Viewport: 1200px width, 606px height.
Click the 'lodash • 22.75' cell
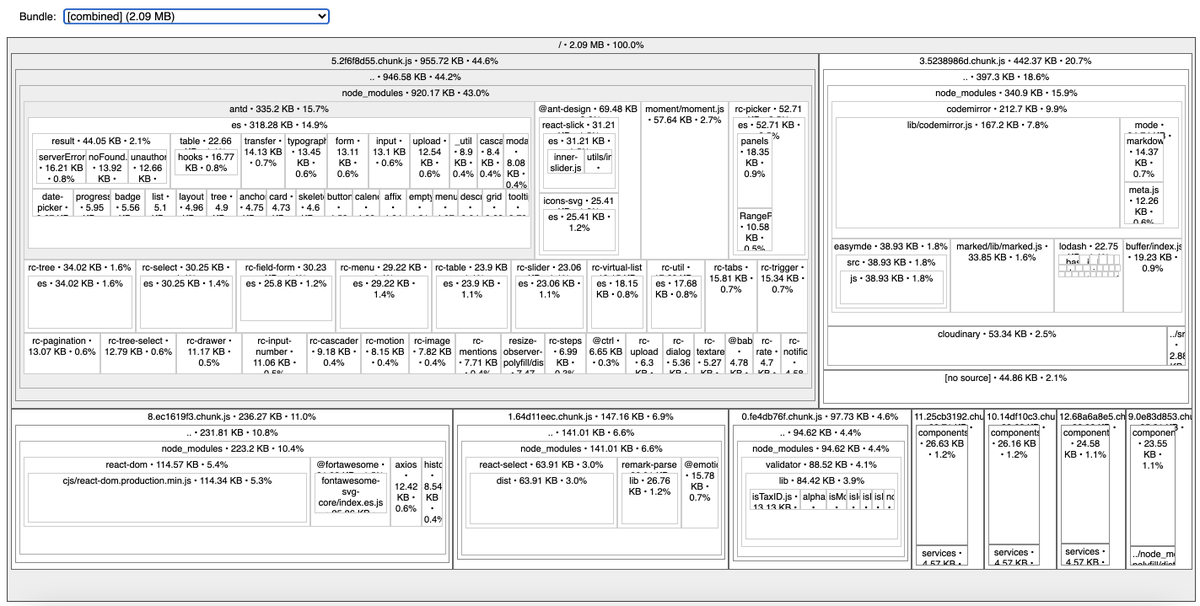(x=1088, y=245)
